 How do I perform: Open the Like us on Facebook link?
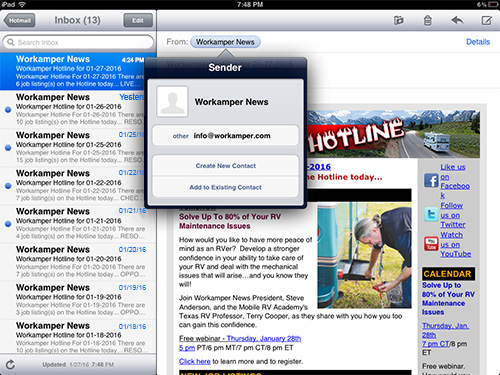coord(455,181)
